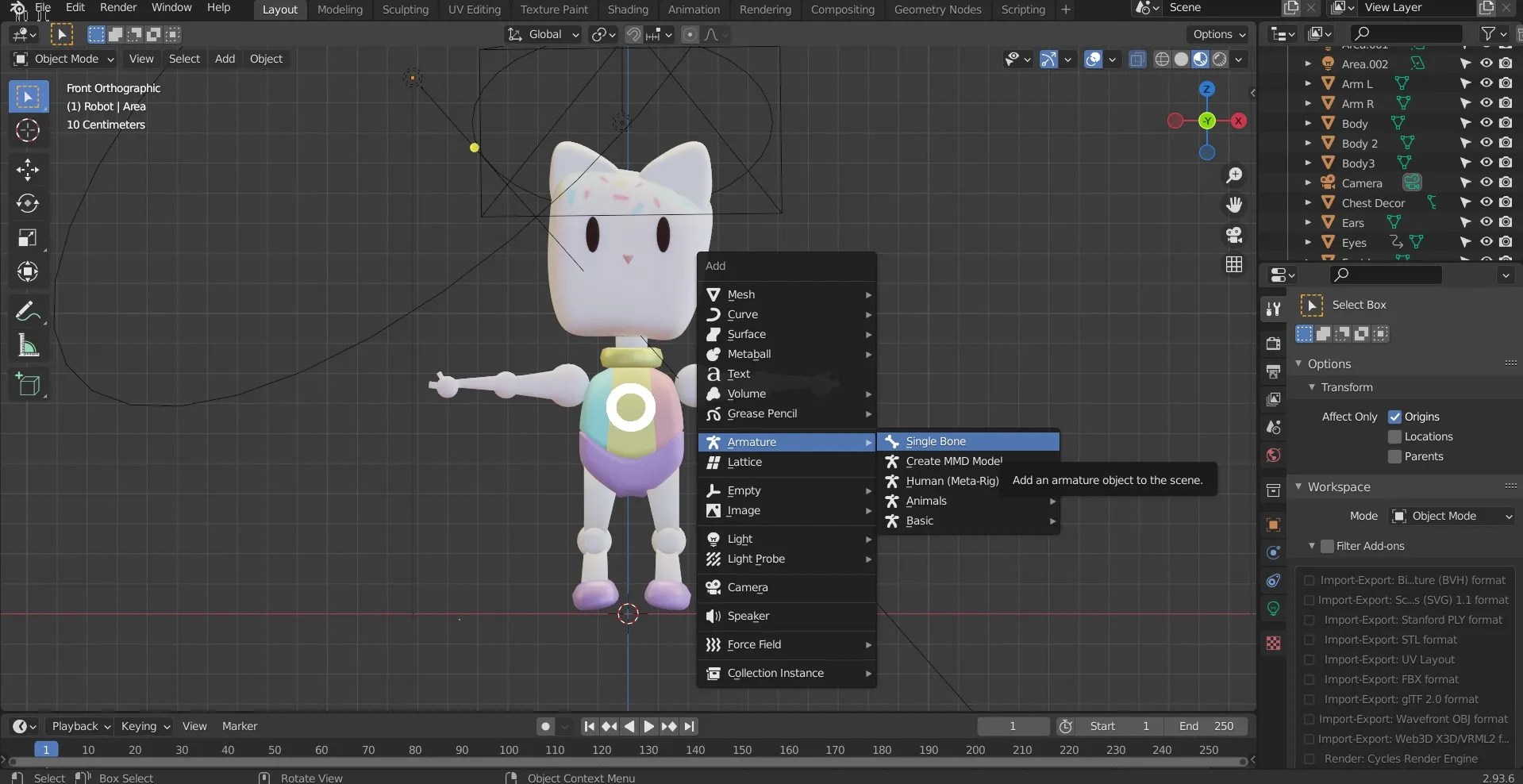Open the viewport Options menu
The image size is (1523, 784).
(x=1217, y=34)
